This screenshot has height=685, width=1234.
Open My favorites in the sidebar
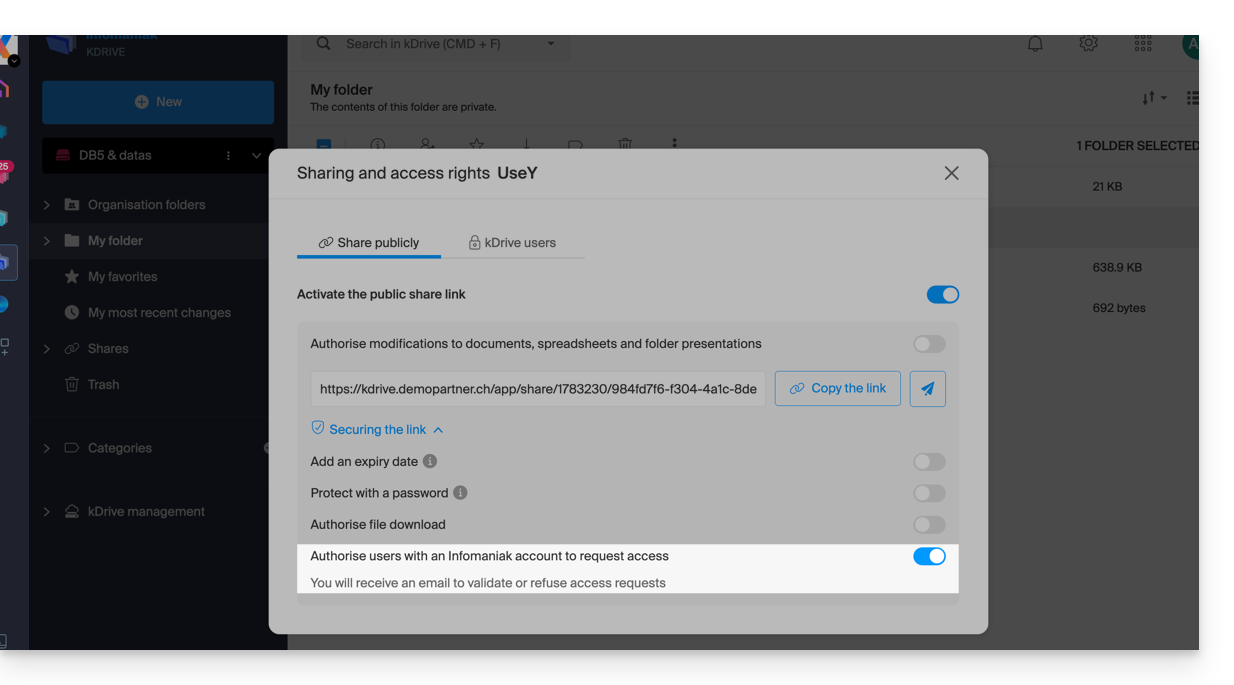tap(122, 277)
